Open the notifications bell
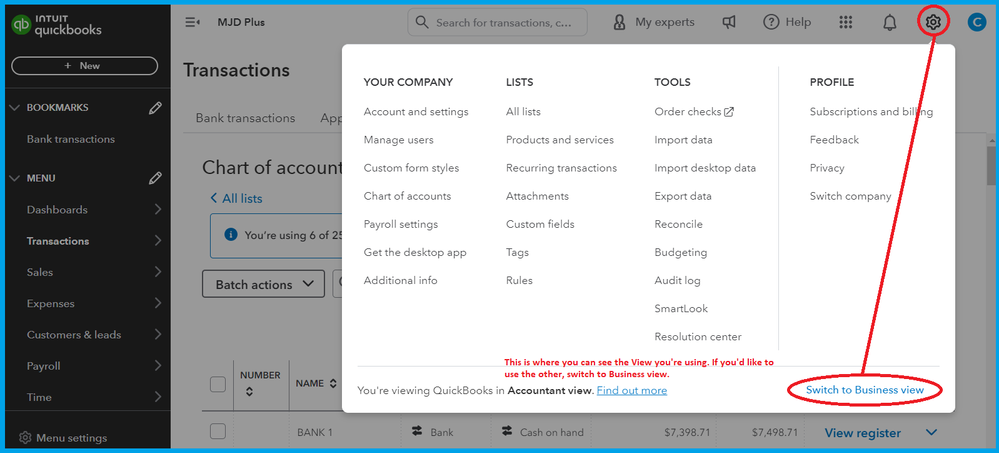Screen dimensions: 999x453 890,22
